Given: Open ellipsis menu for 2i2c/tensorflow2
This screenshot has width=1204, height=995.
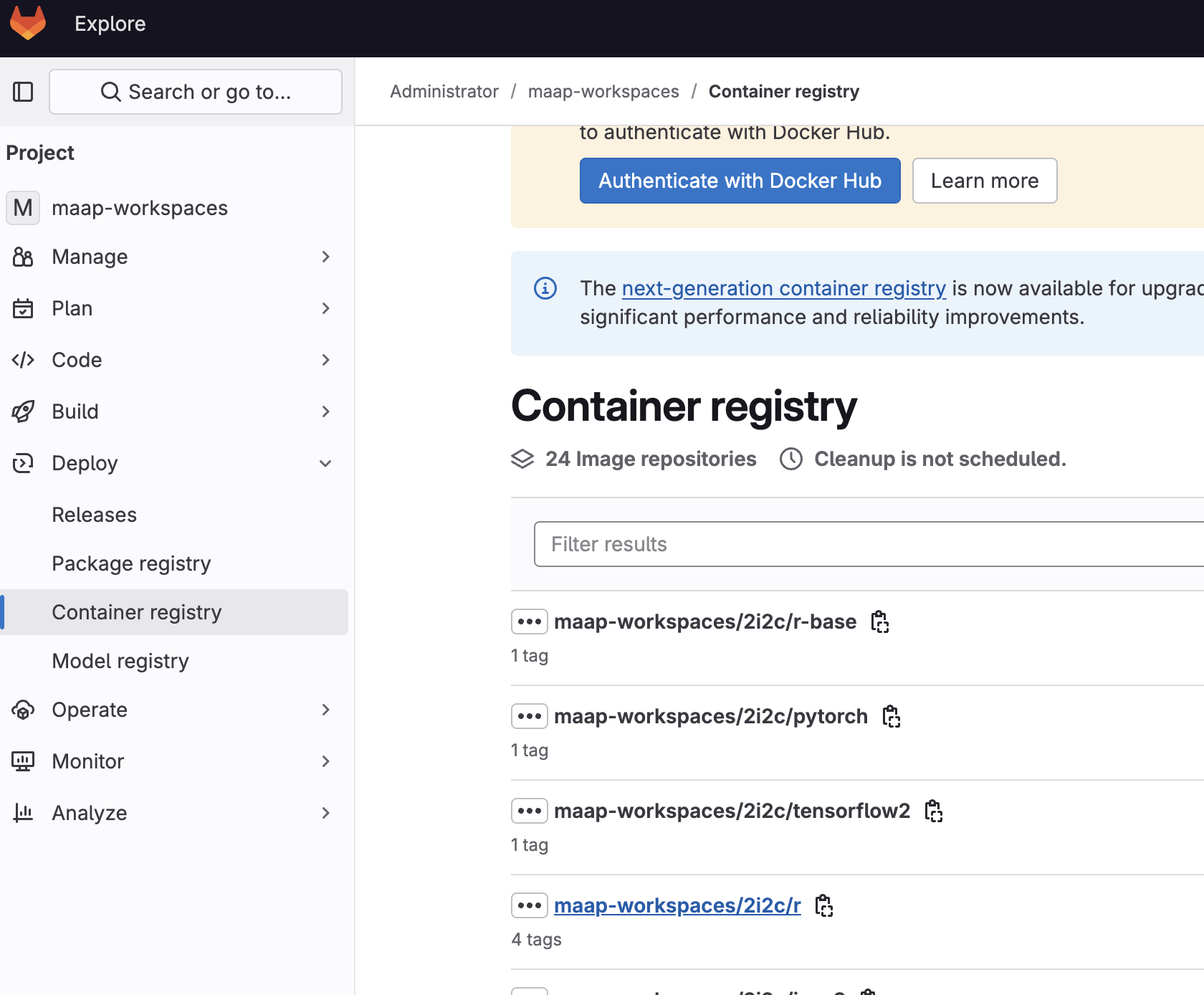Looking at the screenshot, I should coord(530,811).
